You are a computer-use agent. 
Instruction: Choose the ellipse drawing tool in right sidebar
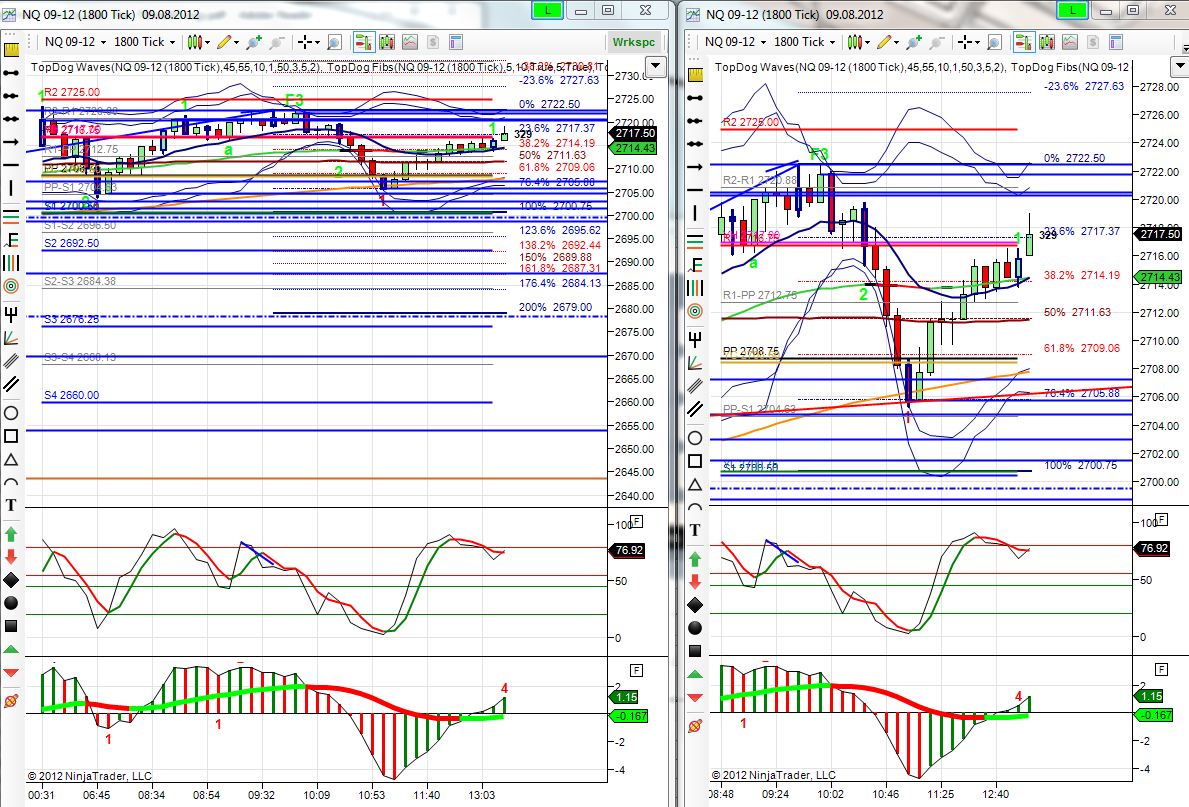[695, 438]
